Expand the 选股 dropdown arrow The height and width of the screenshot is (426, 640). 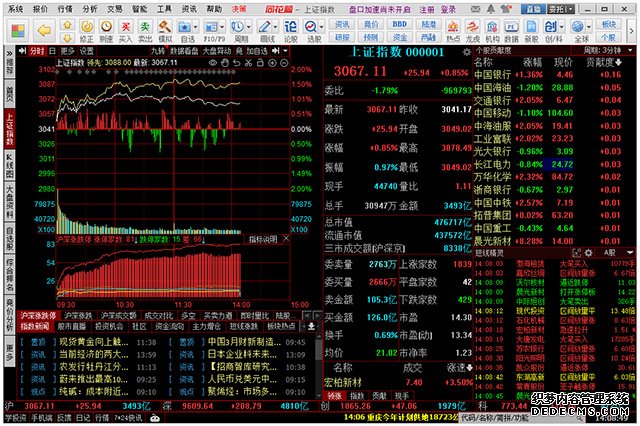coord(322,27)
